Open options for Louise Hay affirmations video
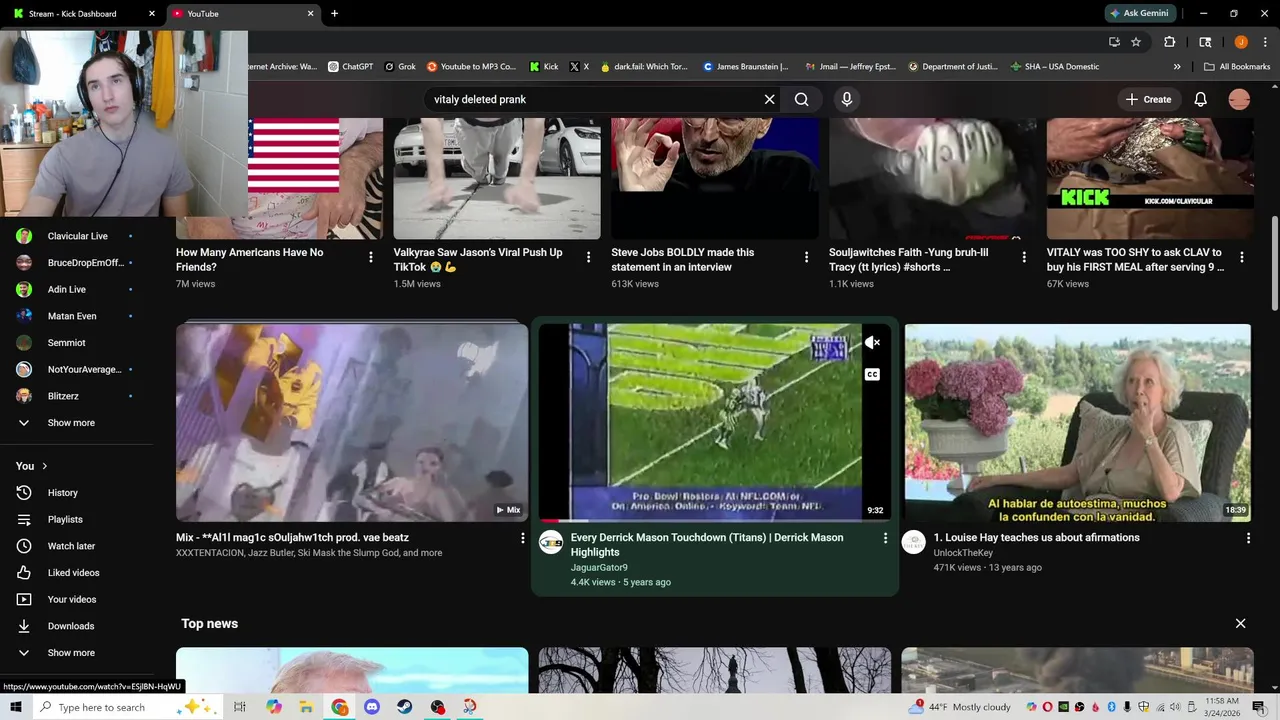The height and width of the screenshot is (720, 1280). click(x=1248, y=538)
